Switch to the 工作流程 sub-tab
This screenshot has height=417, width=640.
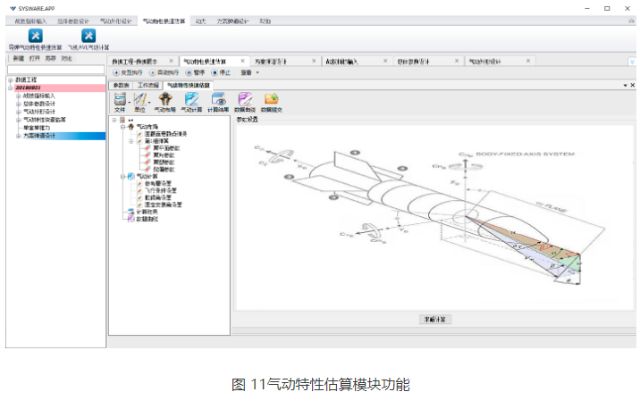click(x=148, y=85)
